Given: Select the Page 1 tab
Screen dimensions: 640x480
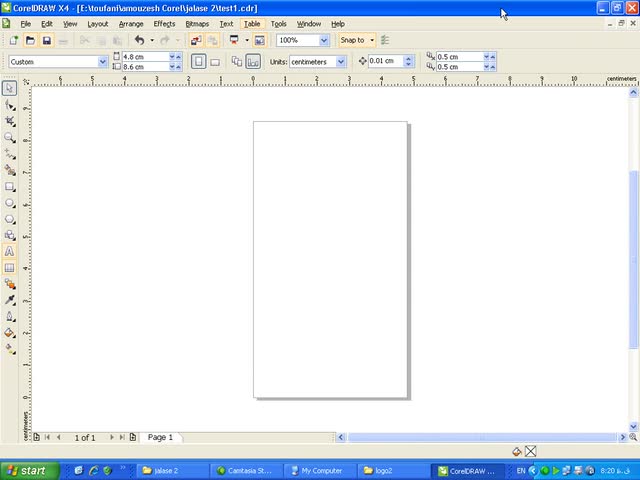Looking at the screenshot, I should tap(160, 437).
